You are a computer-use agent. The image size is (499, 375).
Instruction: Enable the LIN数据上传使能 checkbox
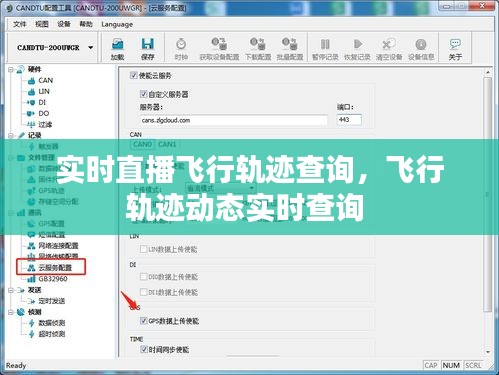[x=143, y=249]
